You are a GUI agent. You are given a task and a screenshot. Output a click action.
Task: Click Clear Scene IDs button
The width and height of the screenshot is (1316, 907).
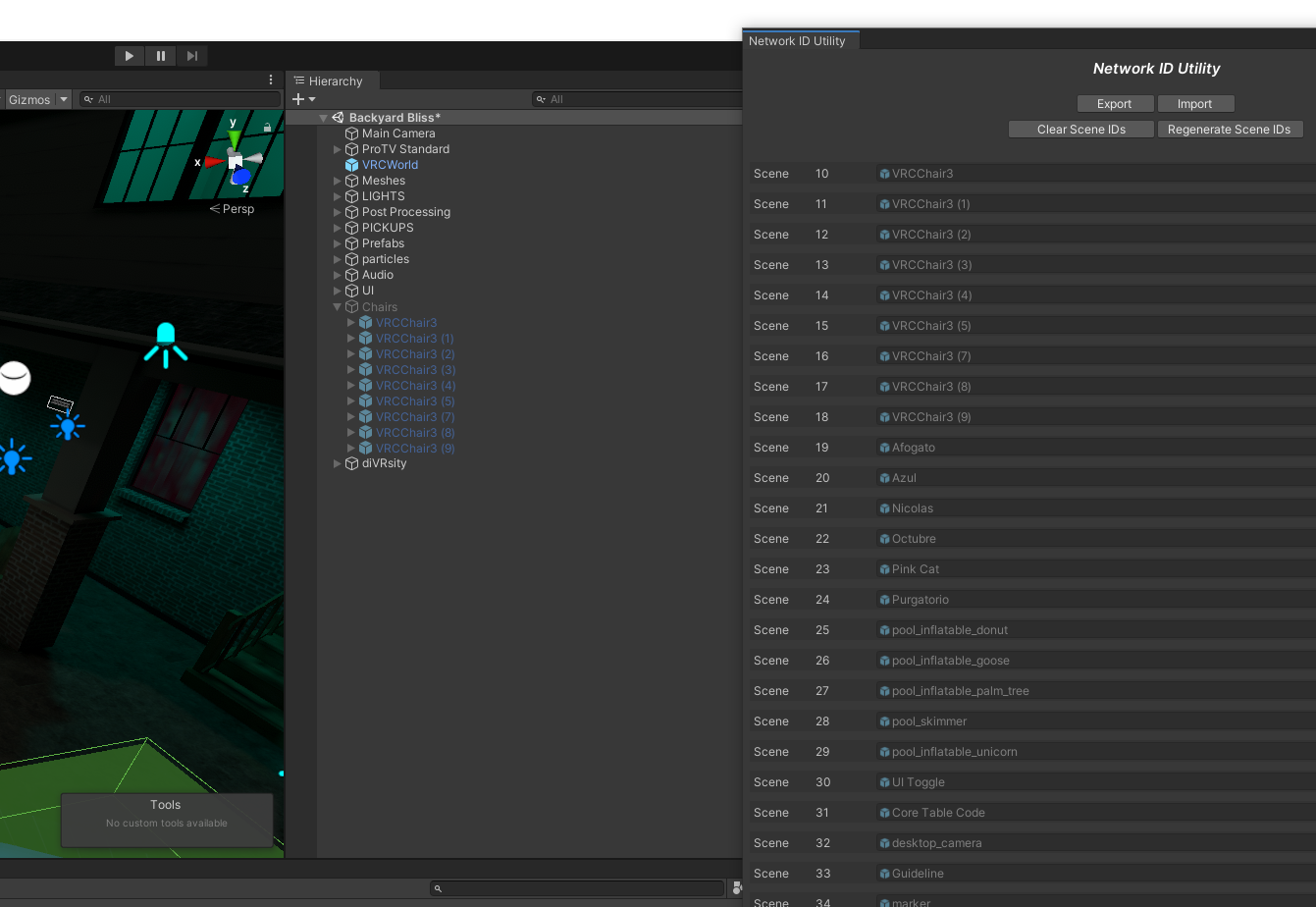(1081, 130)
